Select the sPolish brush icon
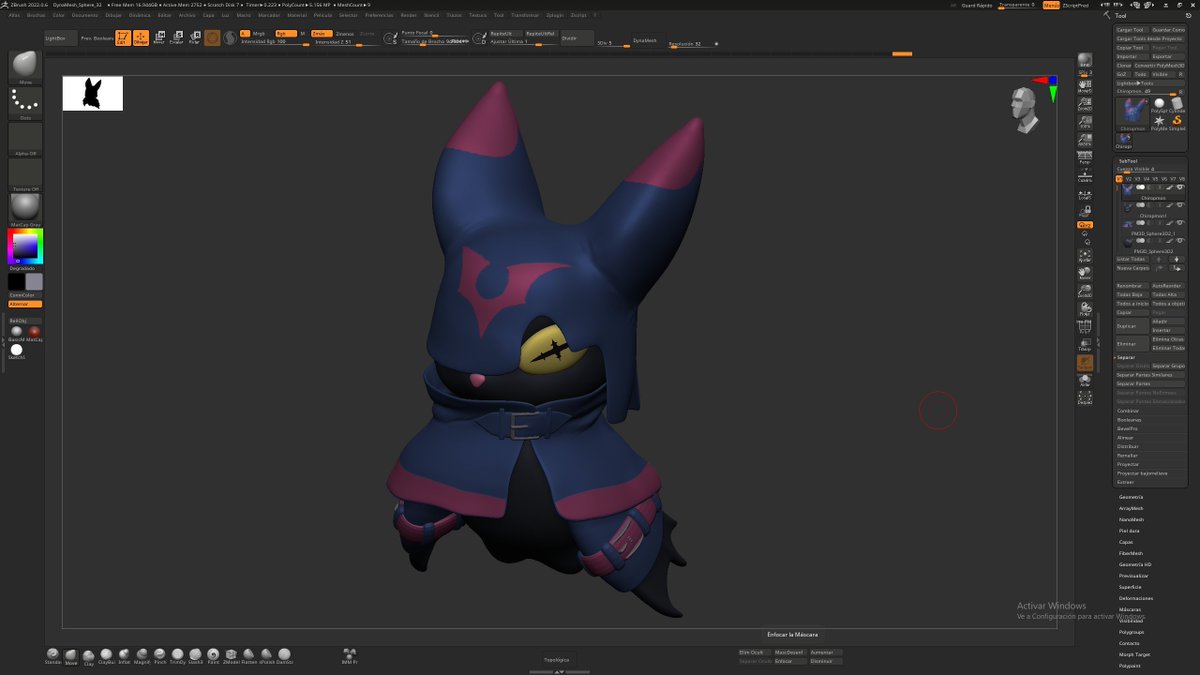 [267, 655]
